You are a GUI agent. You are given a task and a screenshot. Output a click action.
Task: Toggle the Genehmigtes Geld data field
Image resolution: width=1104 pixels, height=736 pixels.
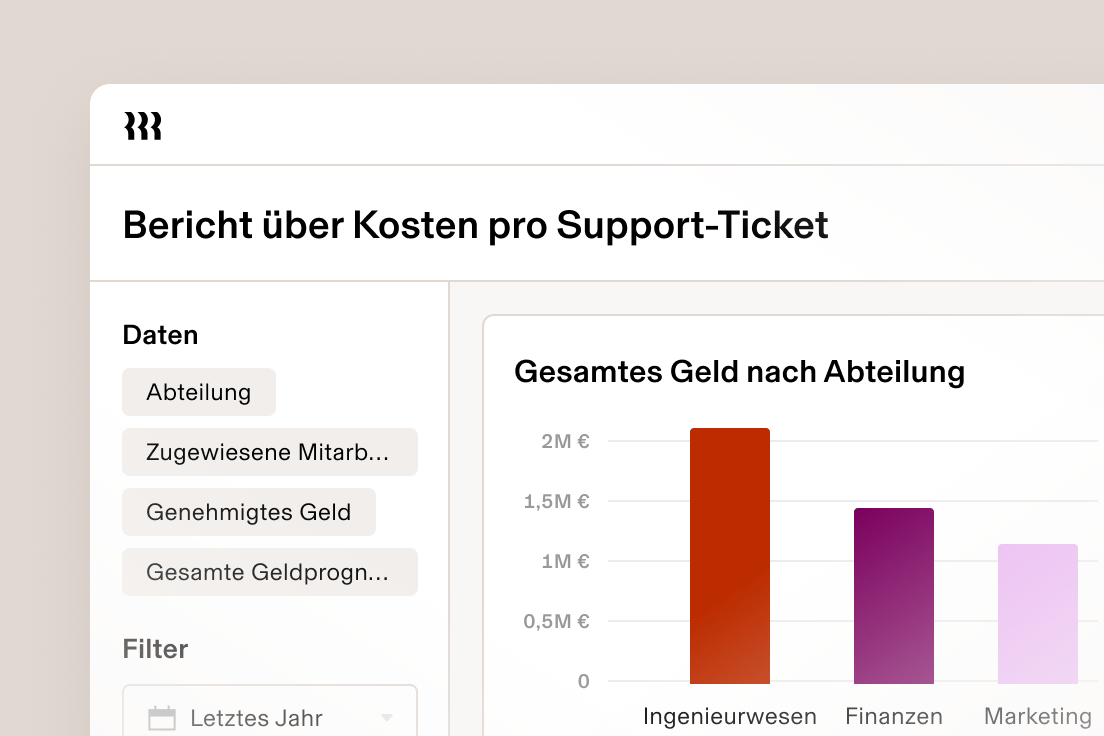pos(248,512)
